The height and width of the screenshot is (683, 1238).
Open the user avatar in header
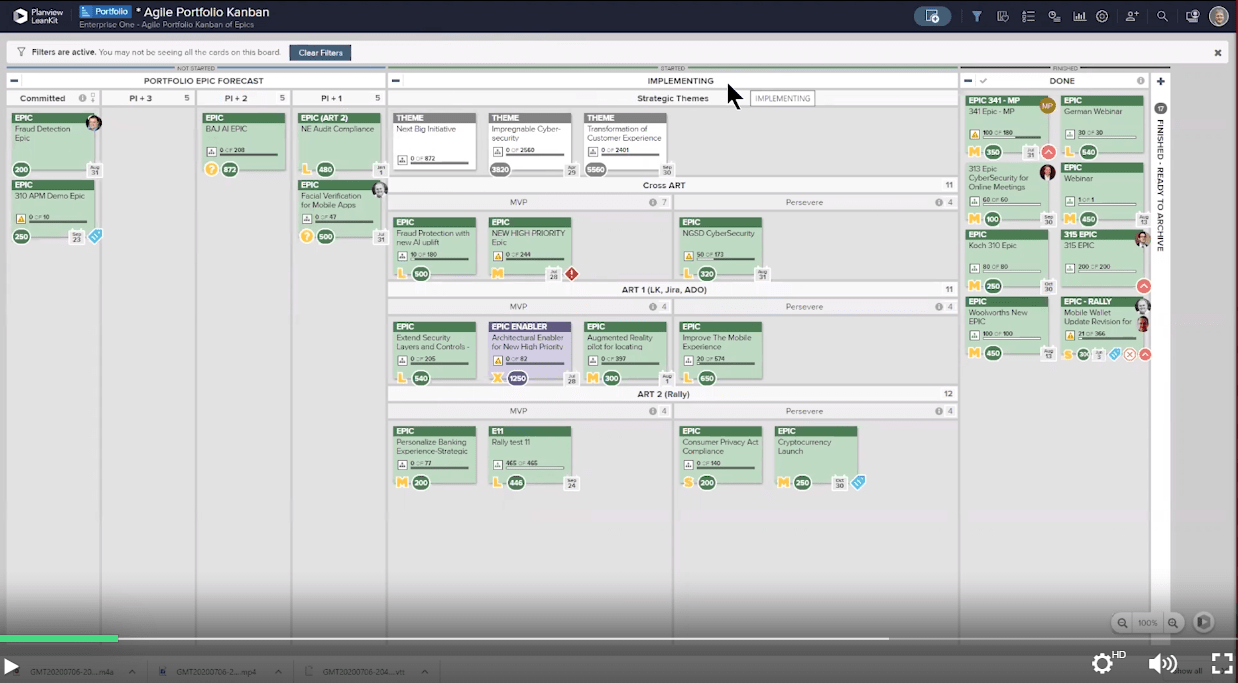(x=1219, y=16)
